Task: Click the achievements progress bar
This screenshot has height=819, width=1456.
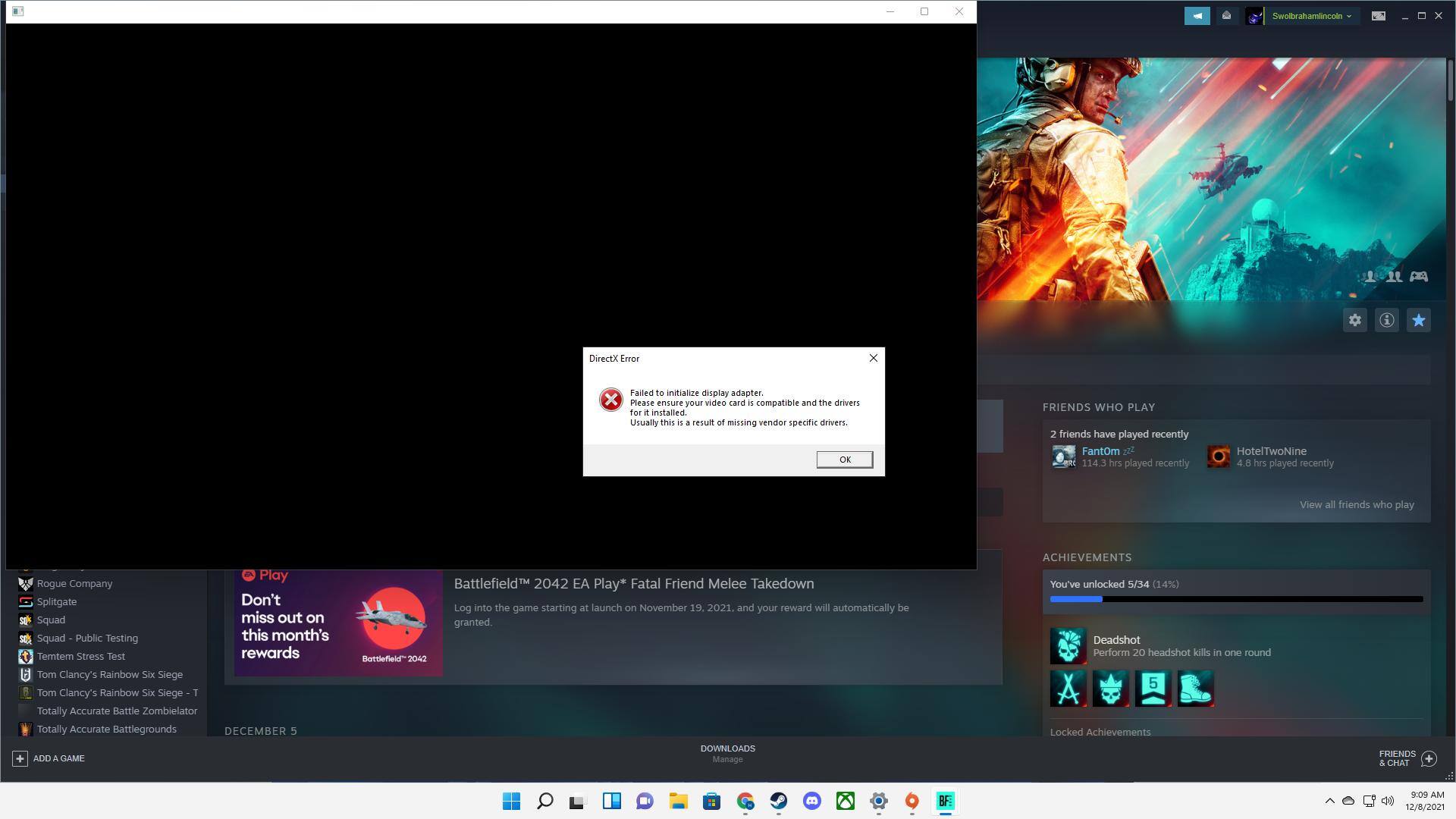Action: click(x=1236, y=600)
